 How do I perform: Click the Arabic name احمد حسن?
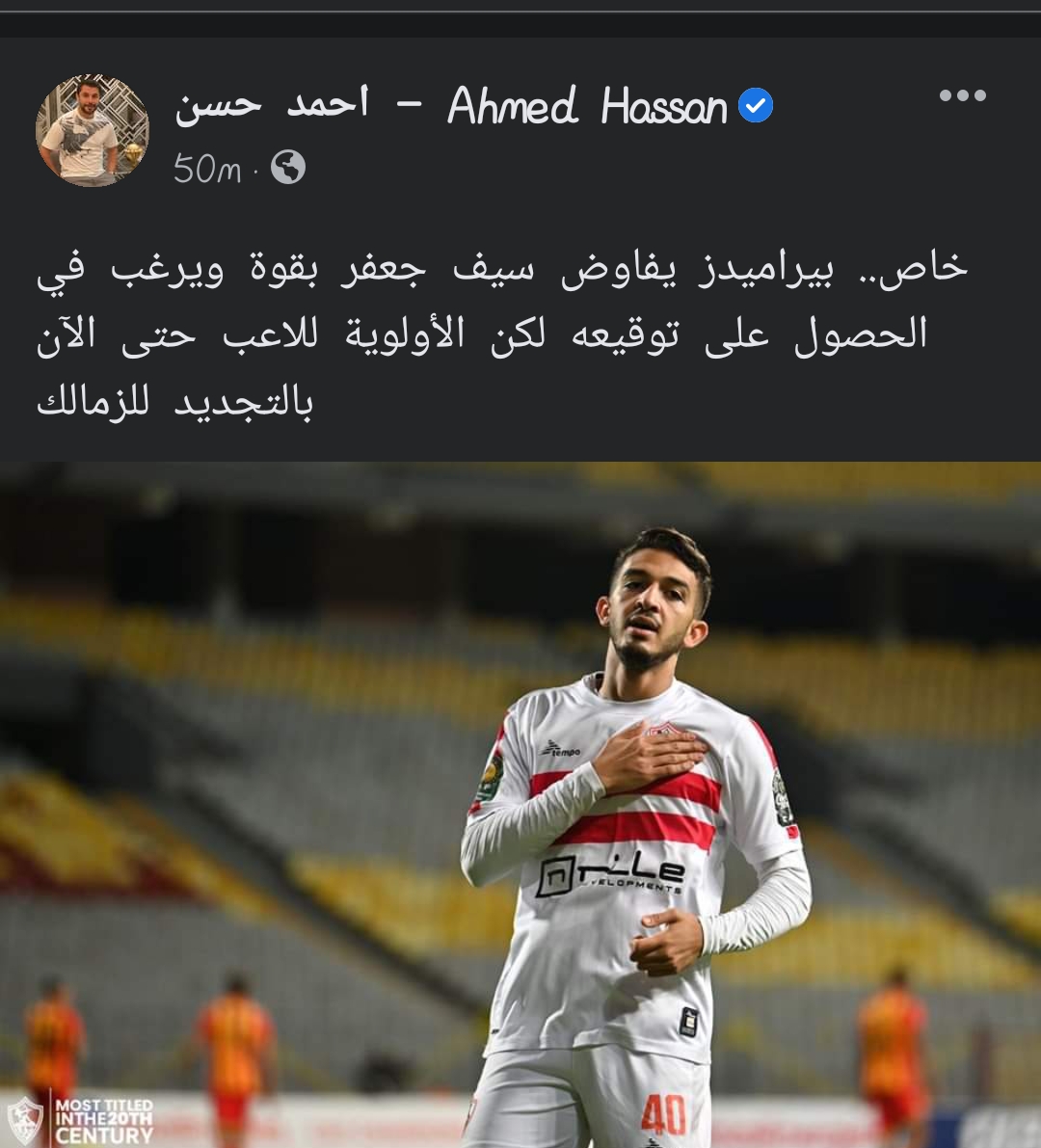(x=272, y=104)
